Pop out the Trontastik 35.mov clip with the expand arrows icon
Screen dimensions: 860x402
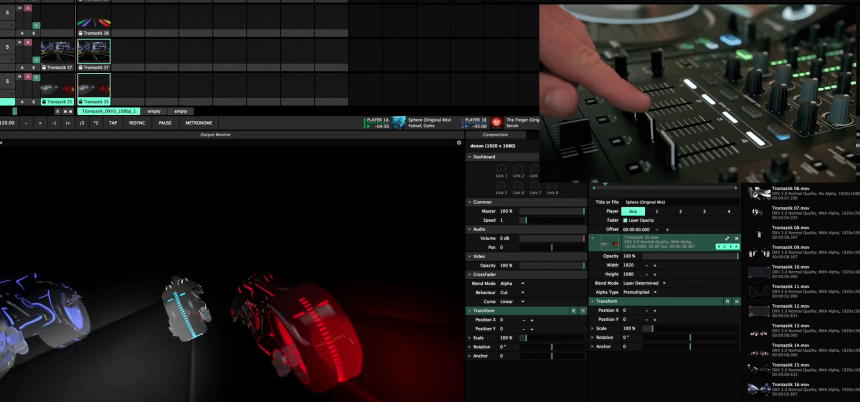(727, 239)
